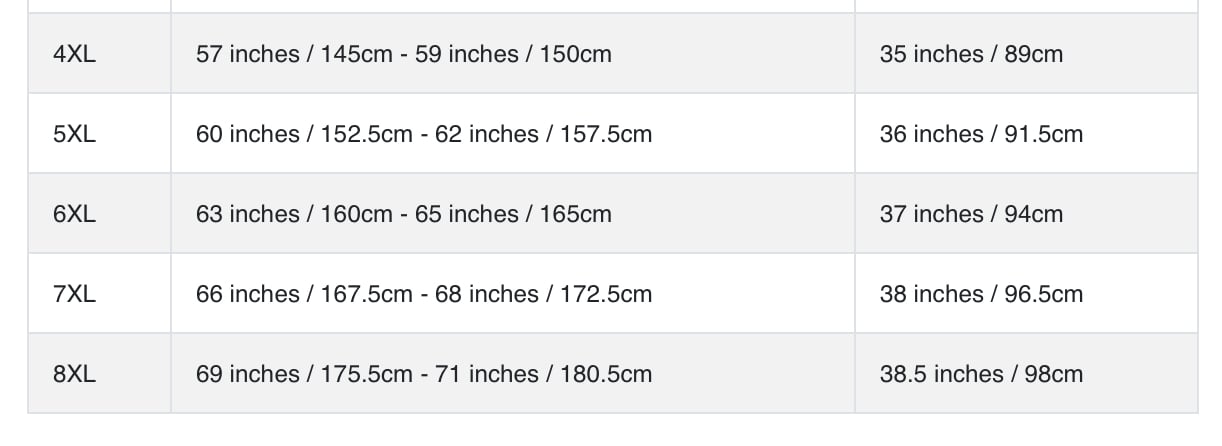This screenshot has width=1222, height=446.
Task: Click the 57 inches / 145cm chest measurement
Action: tap(294, 54)
